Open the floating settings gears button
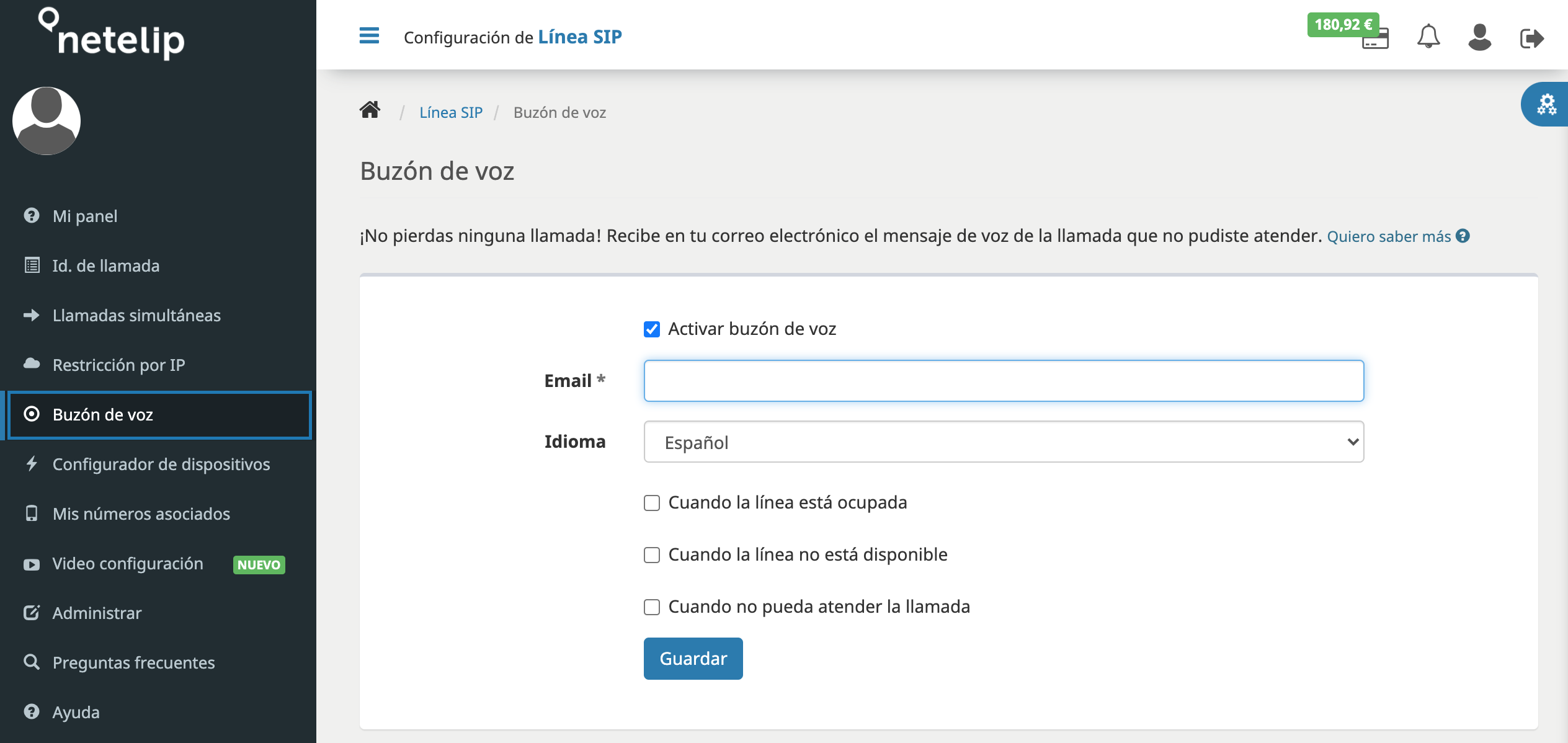The height and width of the screenshot is (743, 1568). coord(1546,104)
